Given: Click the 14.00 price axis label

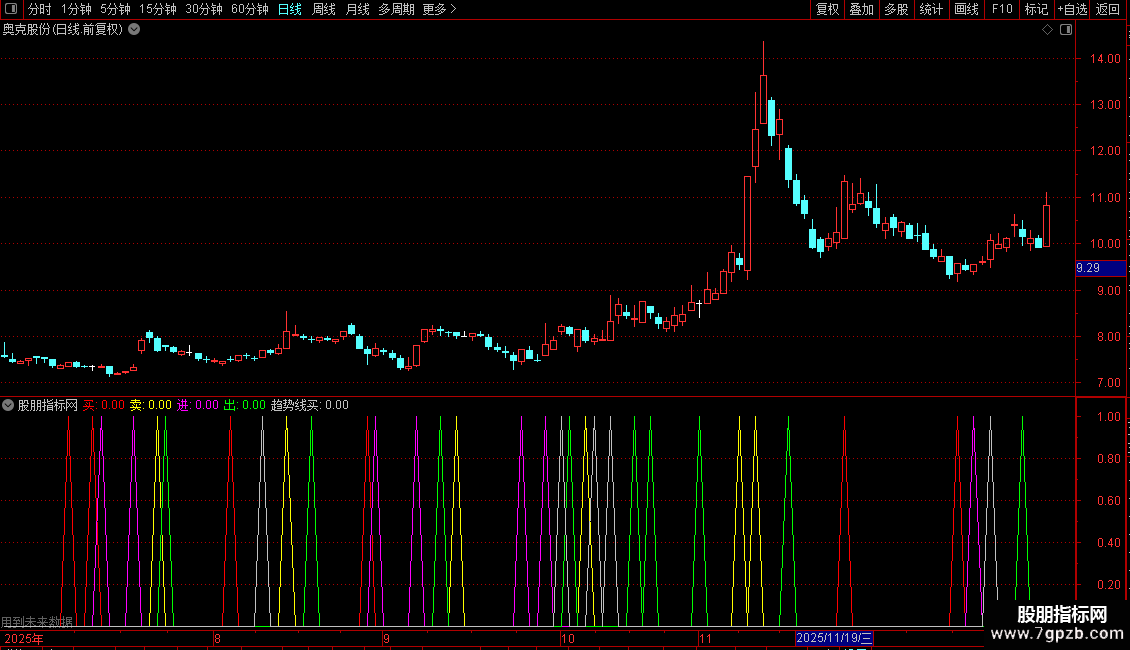Looking at the screenshot, I should point(1105,58).
